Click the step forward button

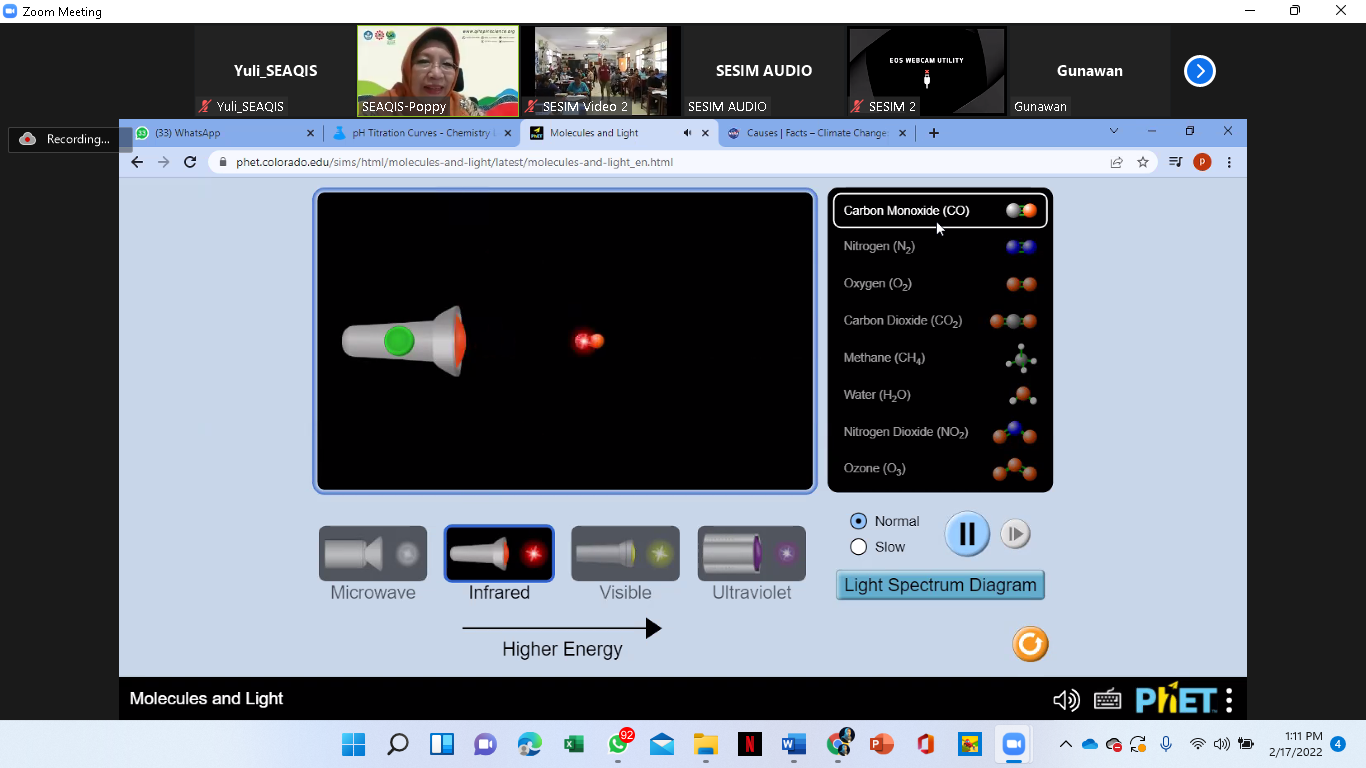[x=1015, y=534]
